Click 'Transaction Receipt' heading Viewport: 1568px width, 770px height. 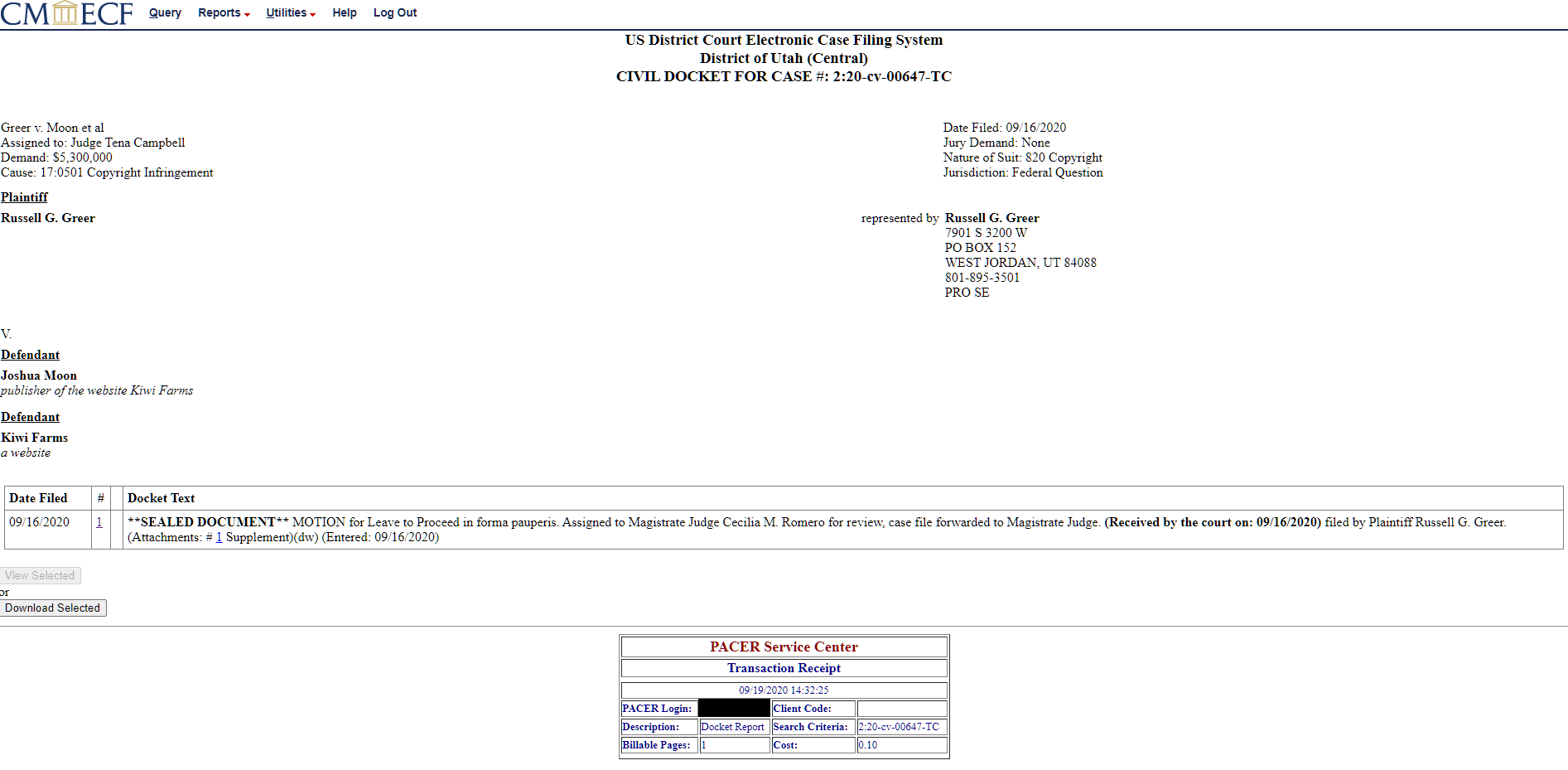click(784, 668)
